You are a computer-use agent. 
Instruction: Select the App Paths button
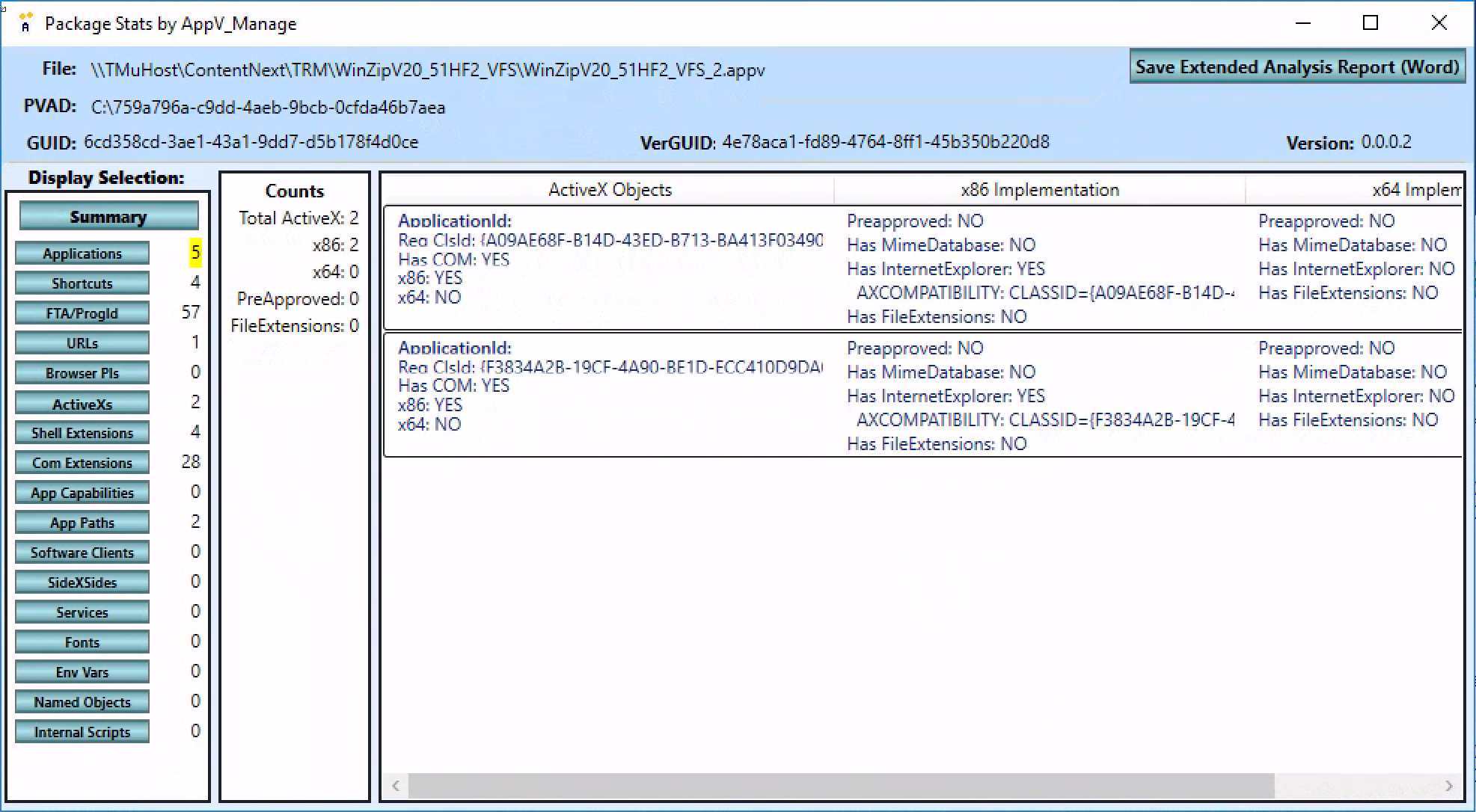82,523
